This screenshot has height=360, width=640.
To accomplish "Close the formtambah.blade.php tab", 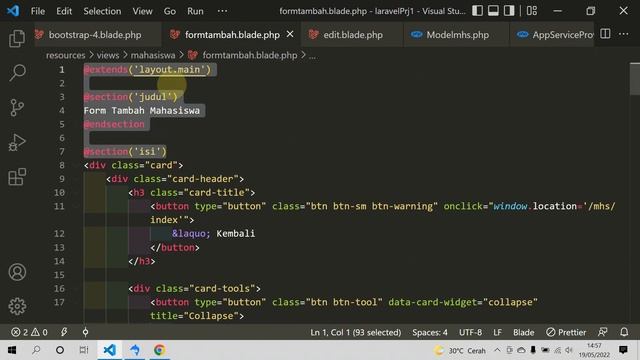I will pos(290,34).
